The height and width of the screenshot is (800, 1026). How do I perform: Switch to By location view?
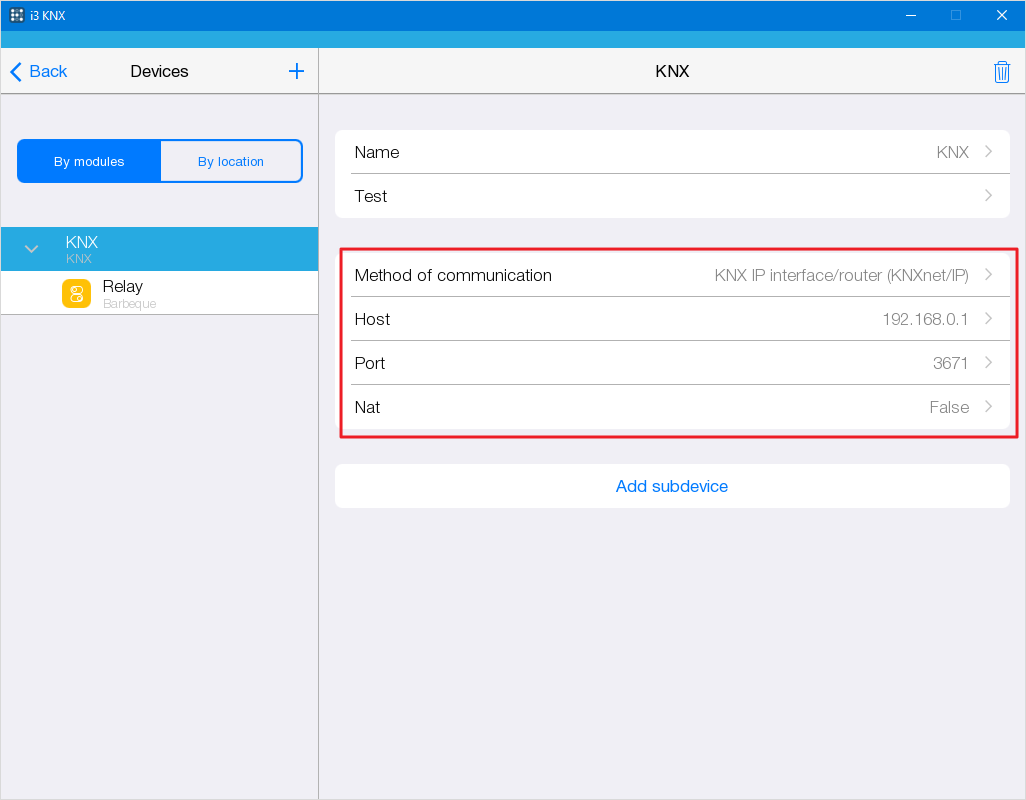click(230, 161)
